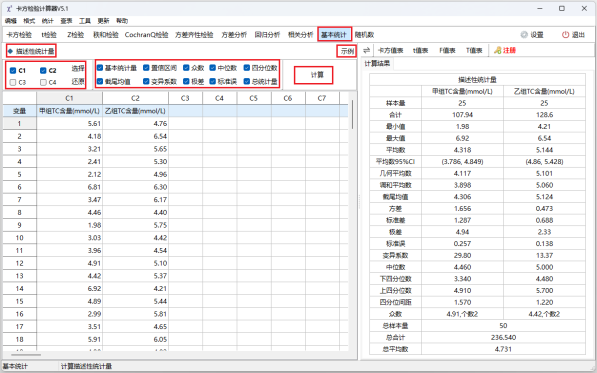Viewport: 597px width, 373px height.
Task: Switch to the CochranQ检验 tab
Action: [146, 35]
